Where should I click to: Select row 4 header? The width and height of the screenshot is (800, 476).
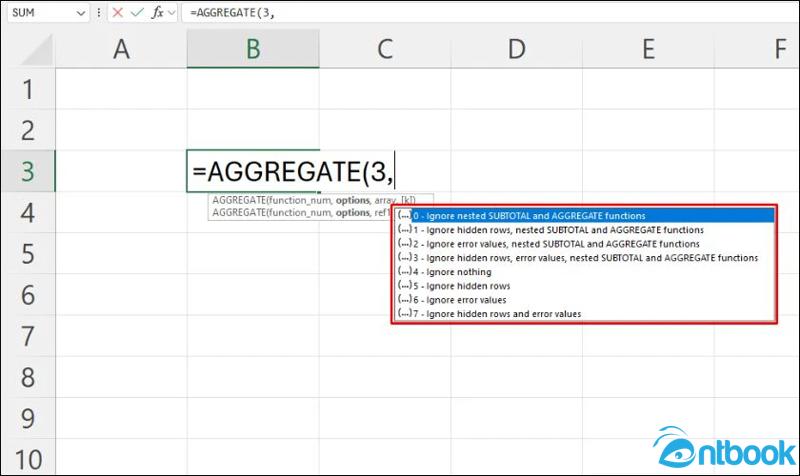[28, 212]
